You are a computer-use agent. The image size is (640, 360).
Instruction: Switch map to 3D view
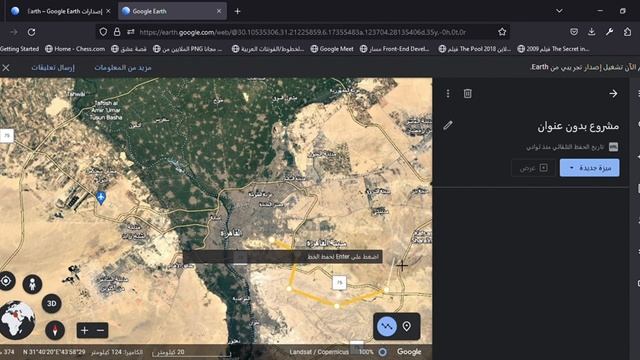[x=51, y=303]
